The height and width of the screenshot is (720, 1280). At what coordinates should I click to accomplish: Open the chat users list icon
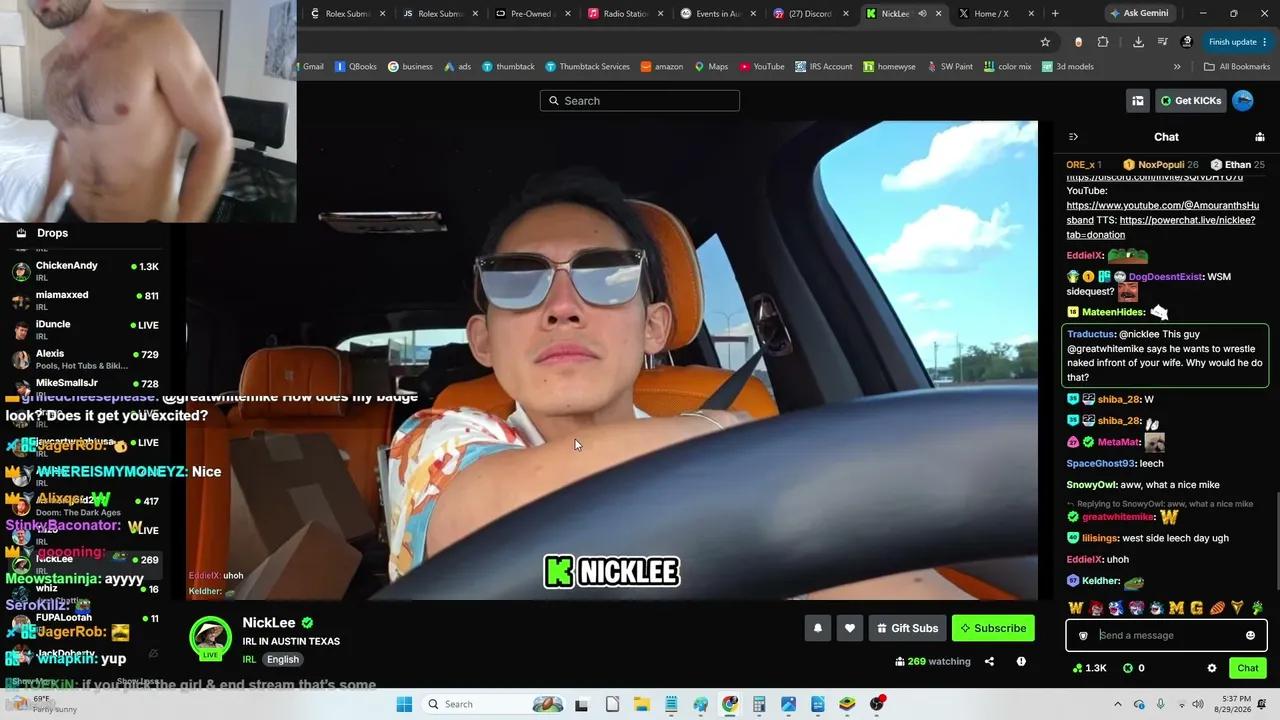click(1260, 137)
